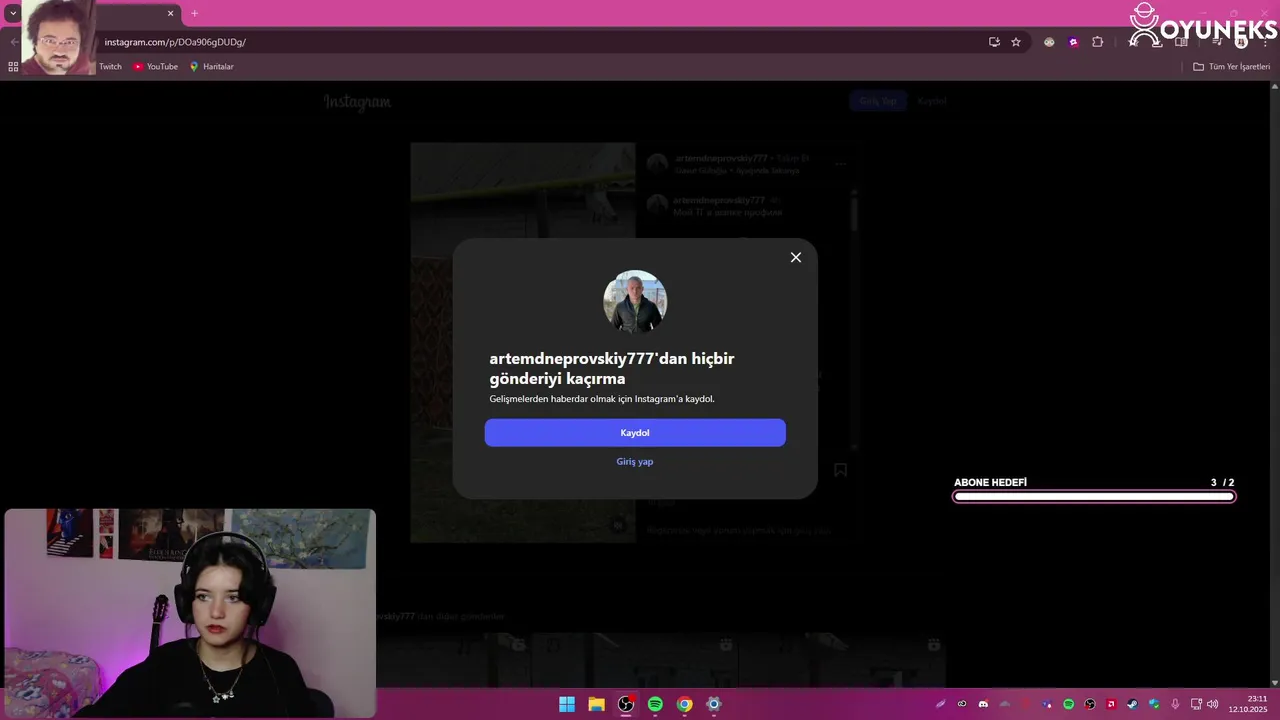Open Settings gear app in taskbar
The width and height of the screenshot is (1280, 720).
(713, 704)
